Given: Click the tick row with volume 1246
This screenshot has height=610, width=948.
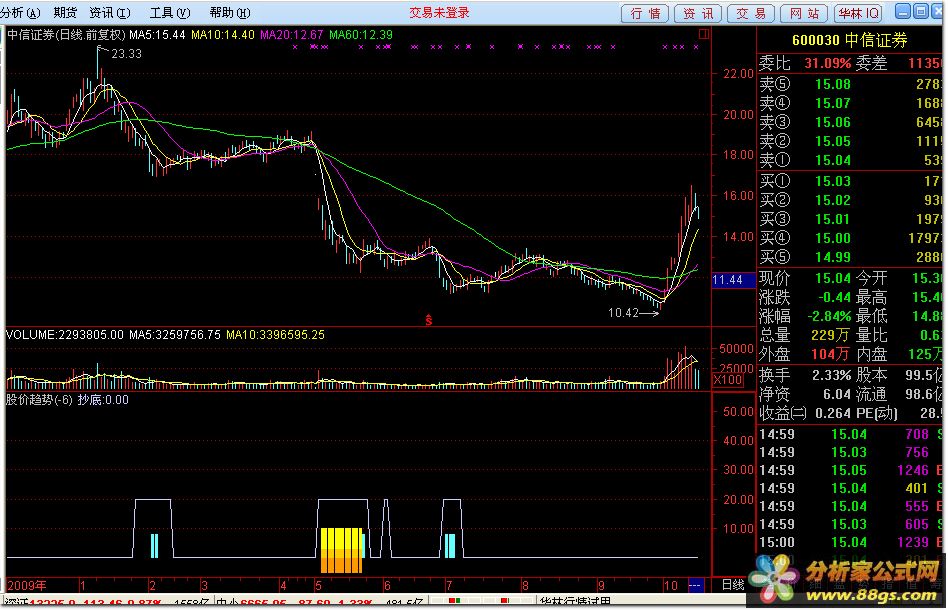Looking at the screenshot, I should coord(849,470).
